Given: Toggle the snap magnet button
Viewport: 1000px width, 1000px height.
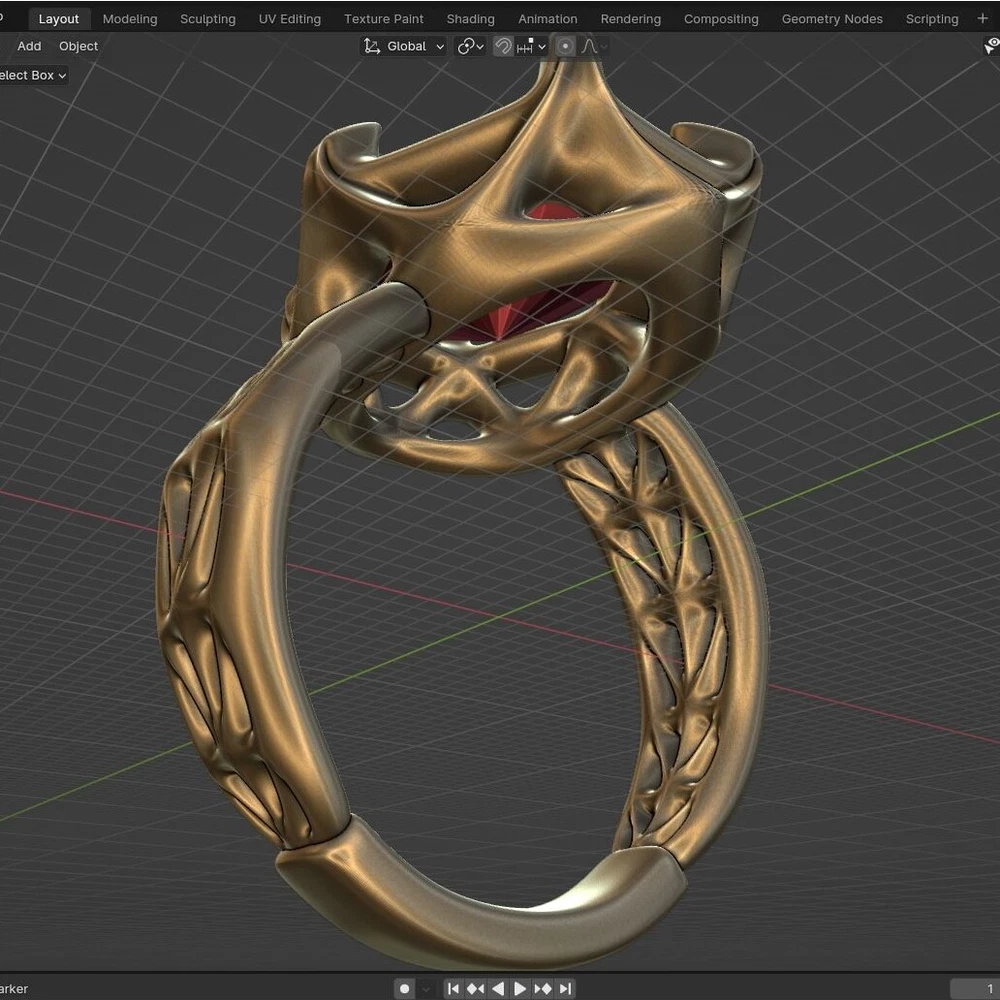Looking at the screenshot, I should 503,46.
